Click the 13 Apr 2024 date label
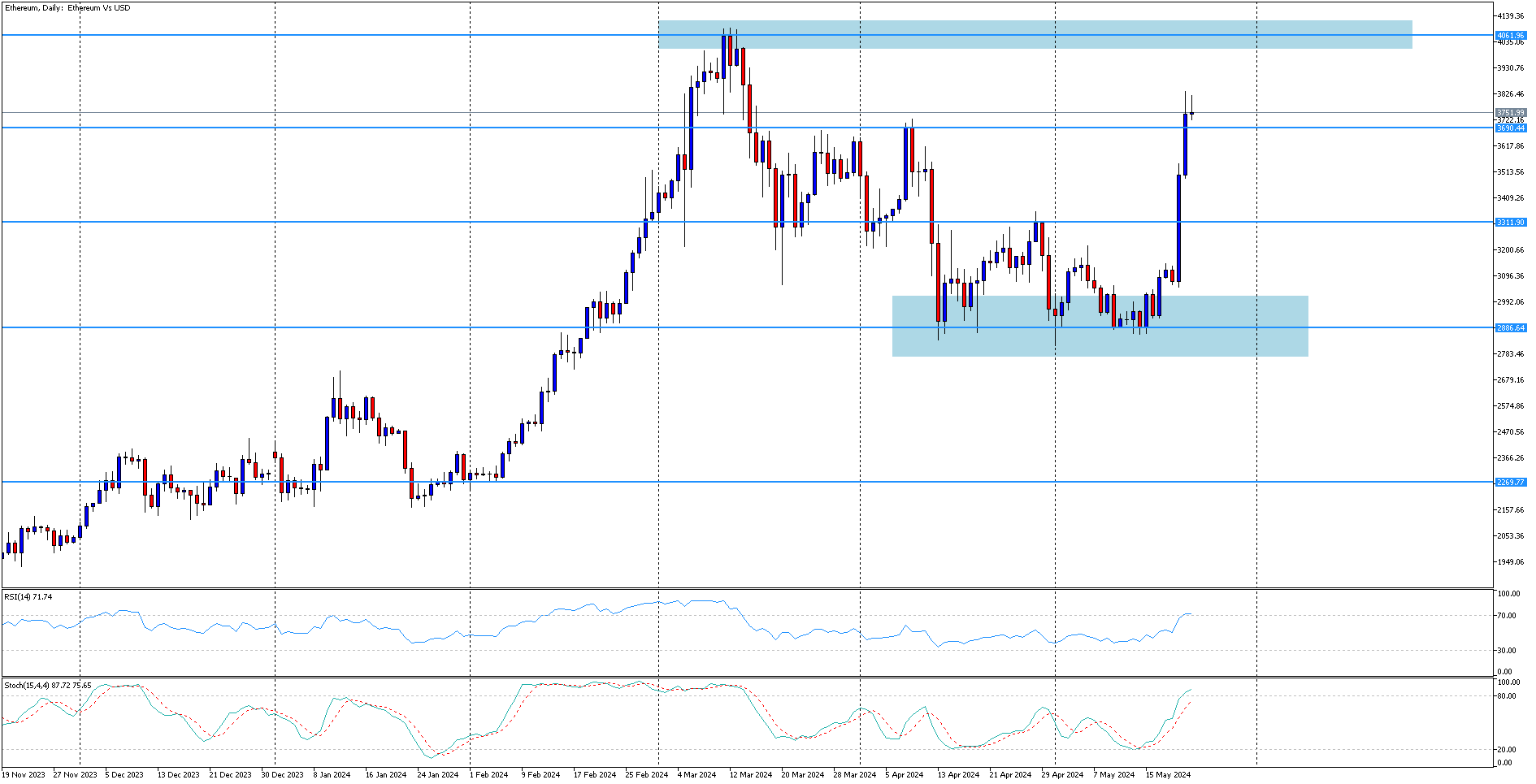This screenshot has height=784, width=1536. (958, 775)
